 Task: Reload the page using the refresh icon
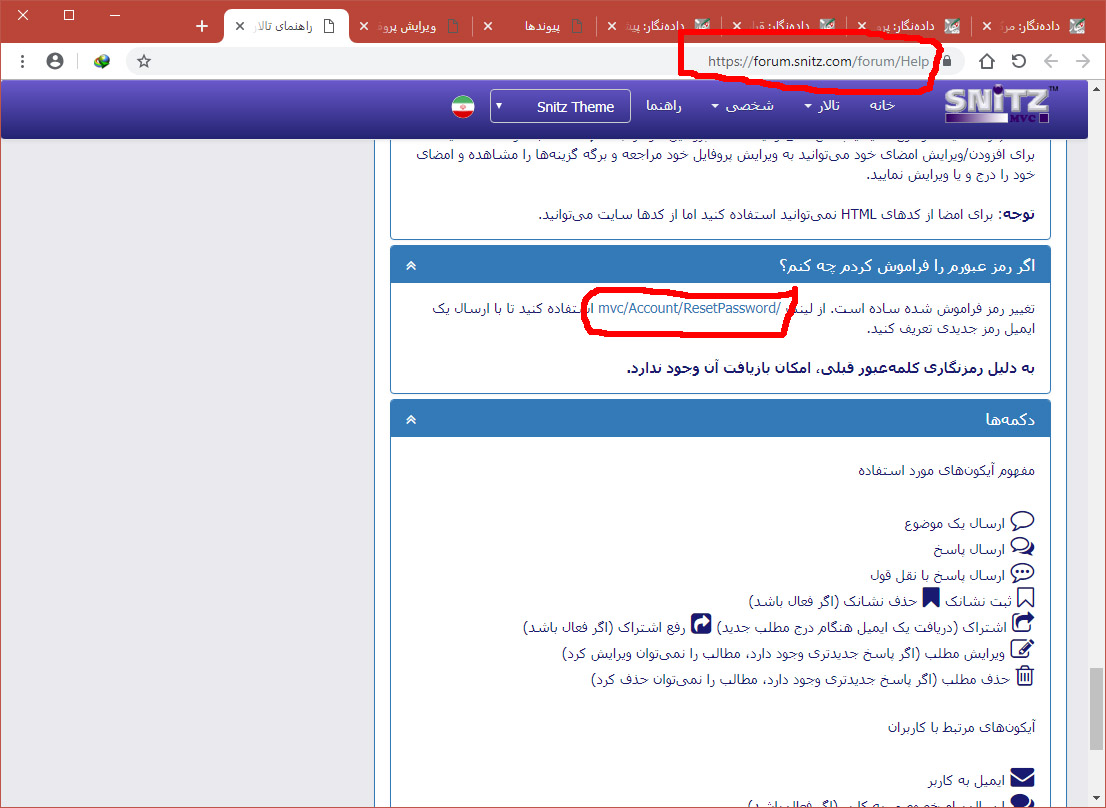pyautogui.click(x=1018, y=61)
